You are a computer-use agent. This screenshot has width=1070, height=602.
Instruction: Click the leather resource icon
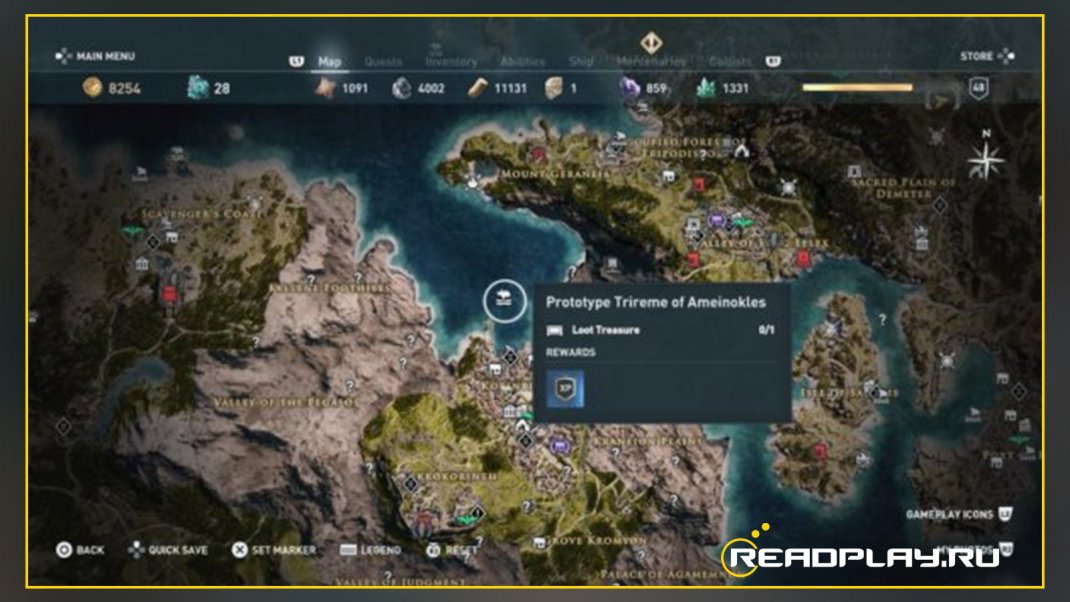326,87
